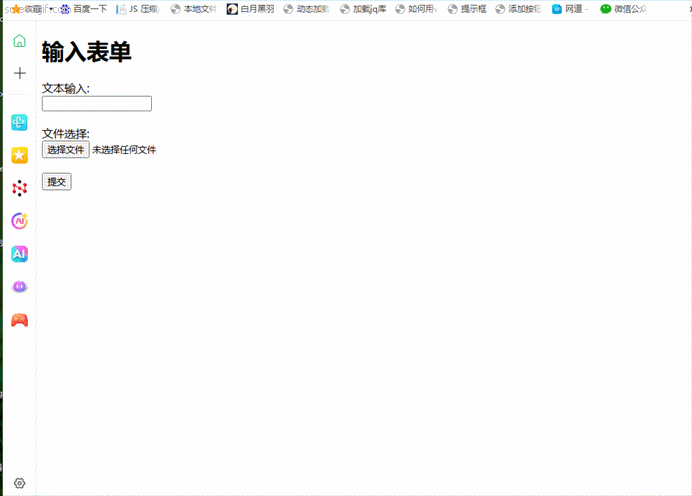Open the 百度一下 bookmark

click(84, 9)
